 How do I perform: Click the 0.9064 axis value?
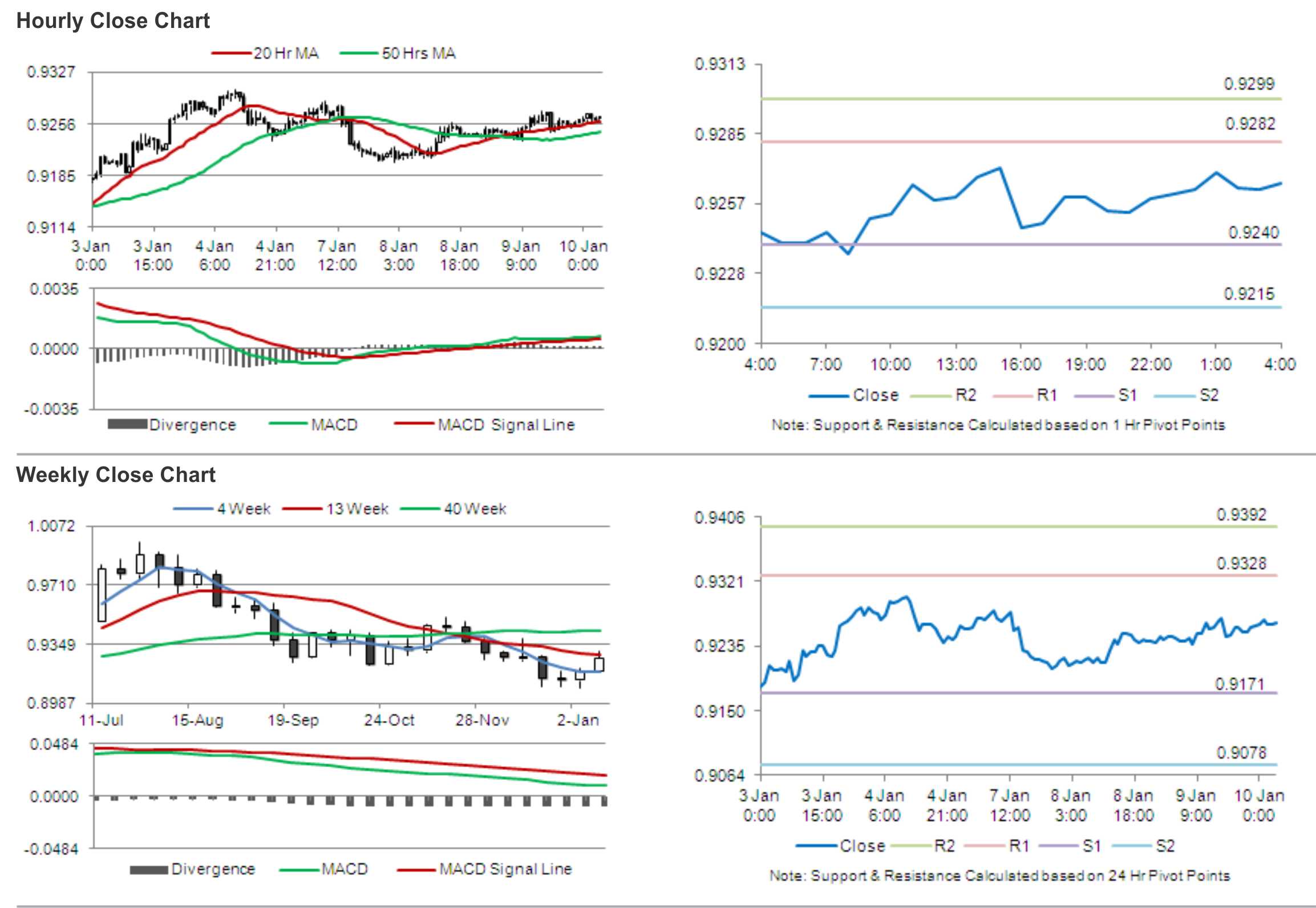(719, 776)
